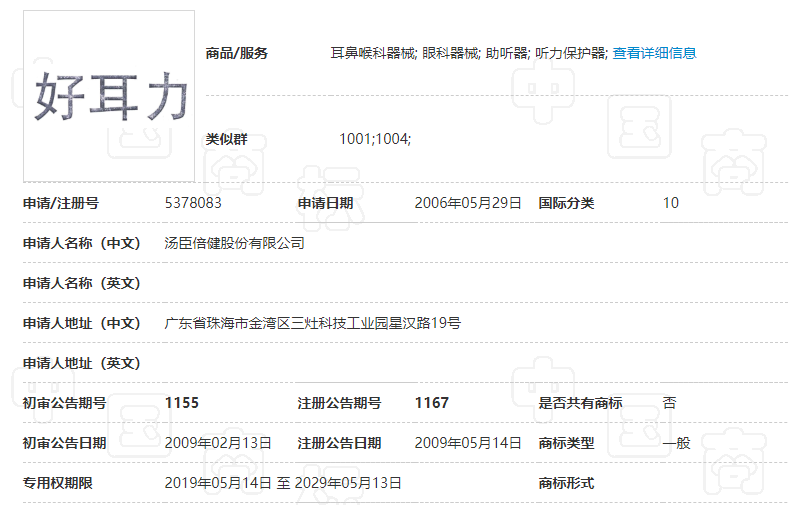Click the international class value 10

click(x=671, y=203)
